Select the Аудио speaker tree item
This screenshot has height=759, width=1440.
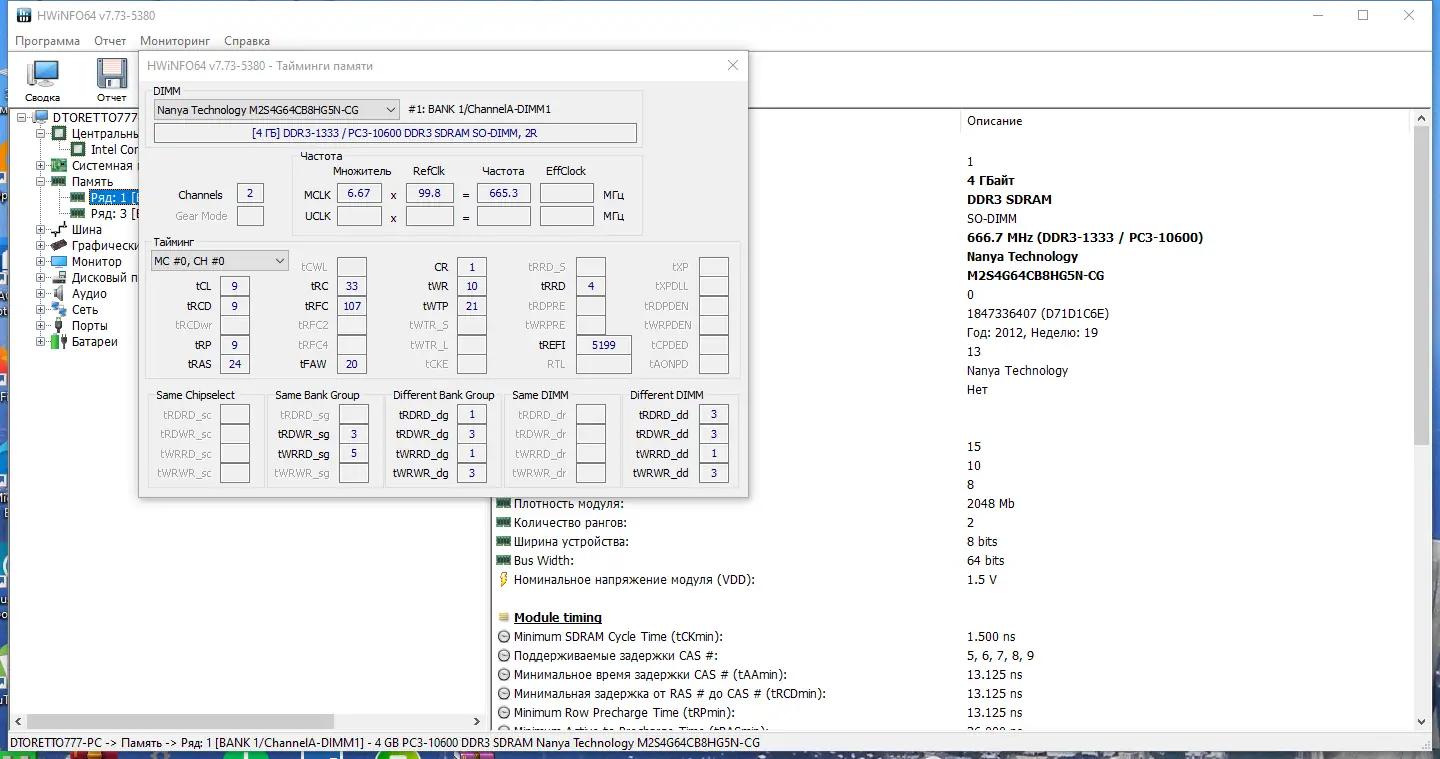tap(89, 294)
